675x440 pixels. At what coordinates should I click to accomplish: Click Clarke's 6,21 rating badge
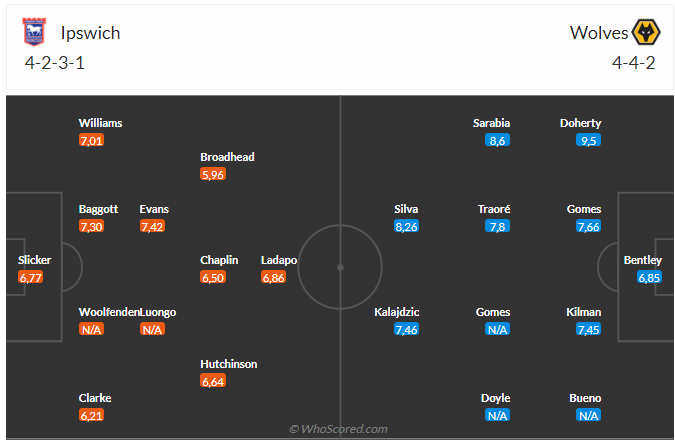point(91,415)
